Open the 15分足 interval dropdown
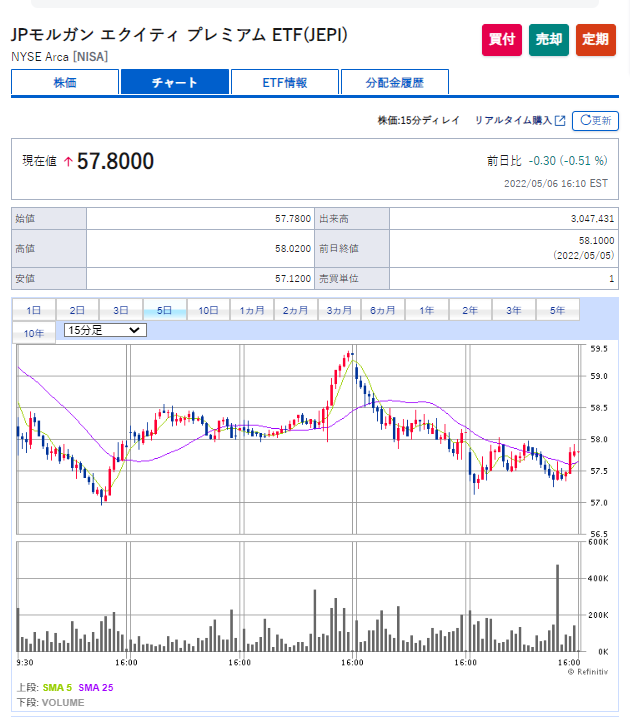The image size is (630, 717). click(x=105, y=330)
